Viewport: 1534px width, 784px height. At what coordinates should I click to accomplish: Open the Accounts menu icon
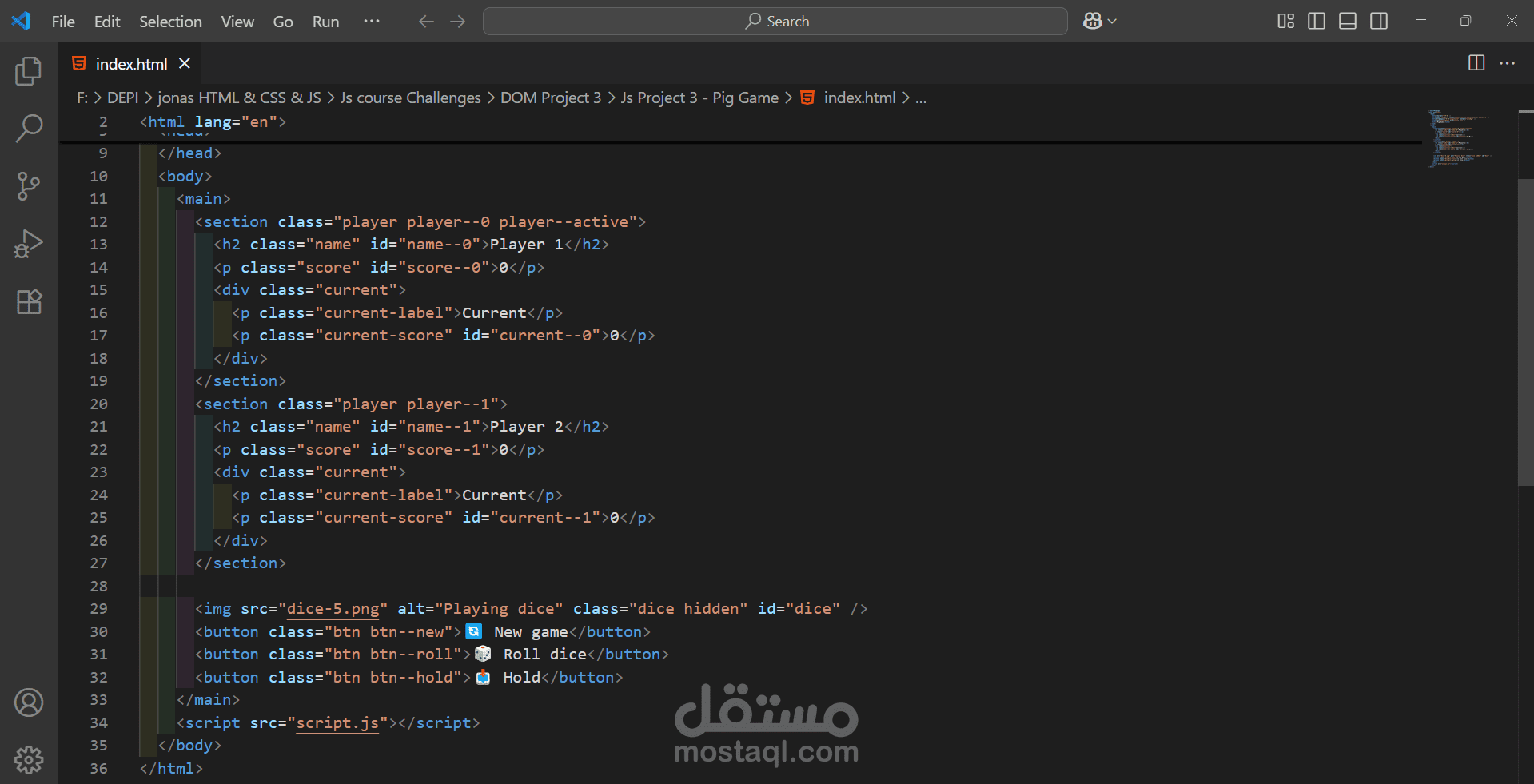(29, 702)
